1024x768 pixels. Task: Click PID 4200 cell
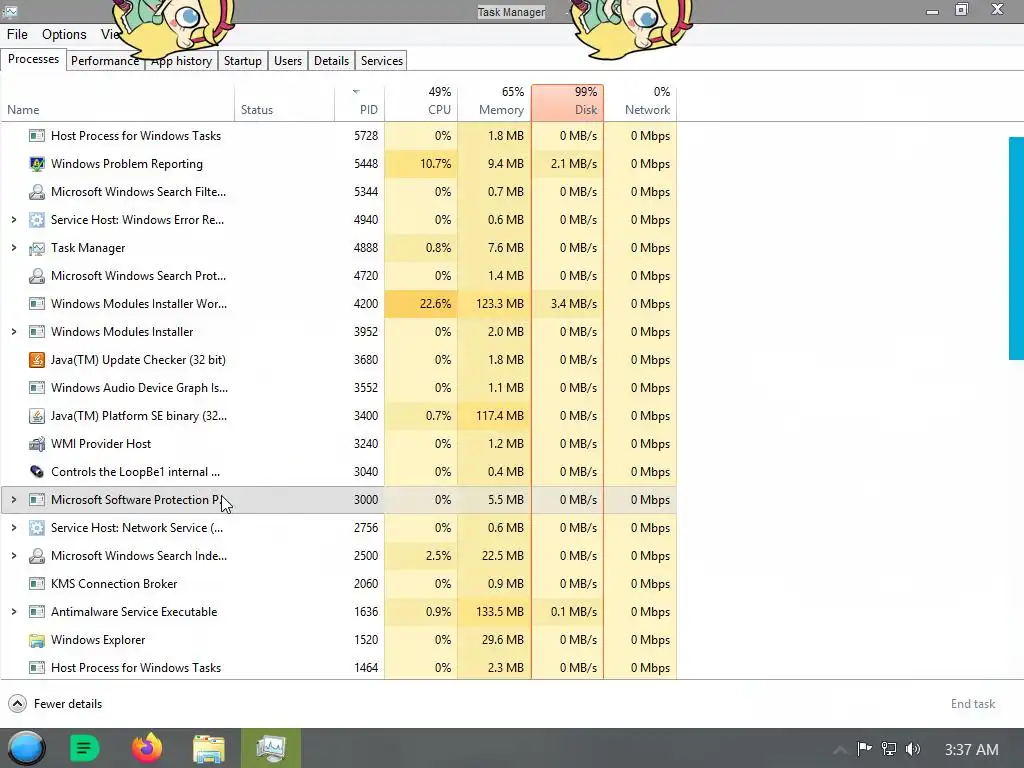point(359,304)
